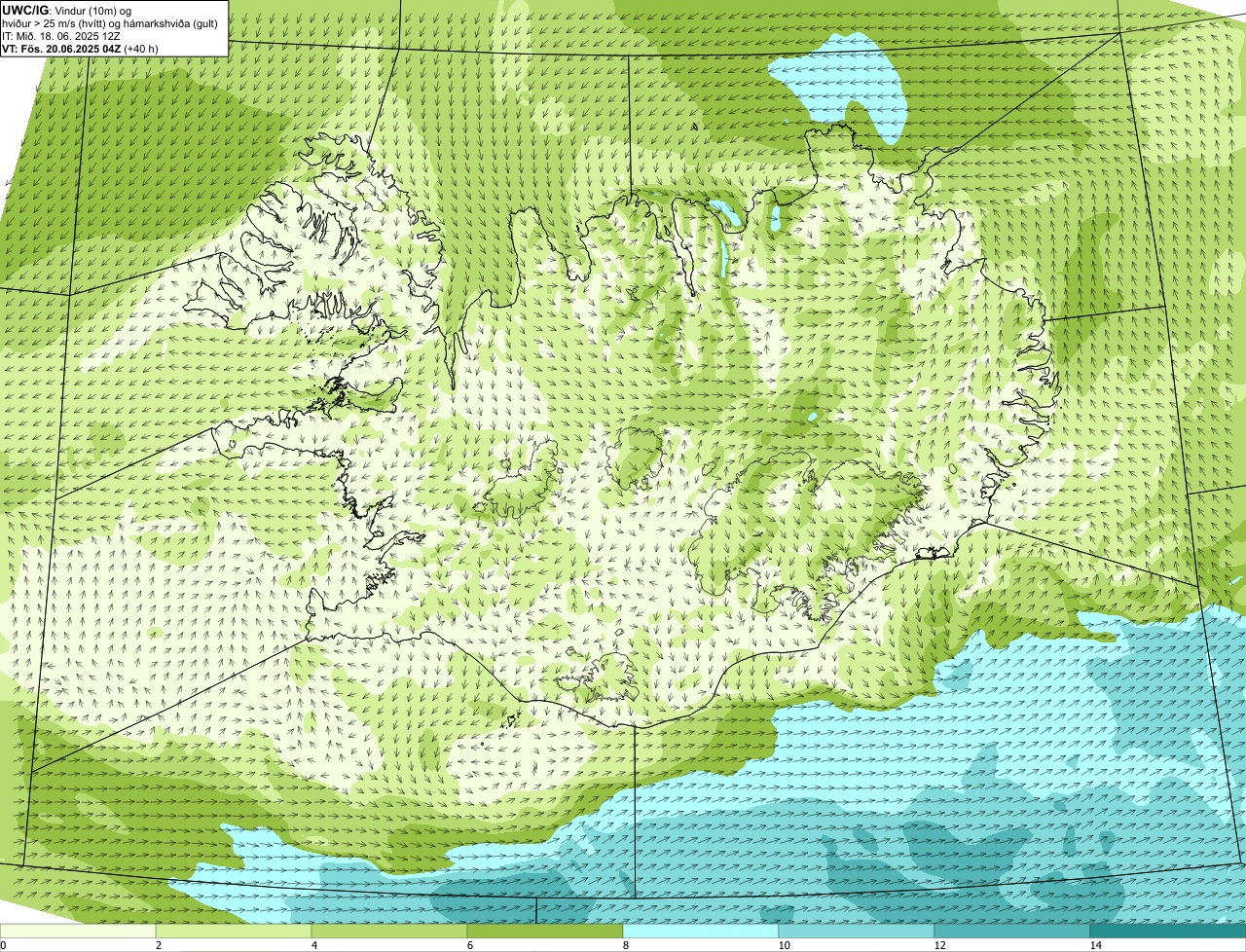Click the "IT: Mið. 18. 06. 2025 12Z" line
The height and width of the screenshot is (952, 1246).
(x=61, y=36)
